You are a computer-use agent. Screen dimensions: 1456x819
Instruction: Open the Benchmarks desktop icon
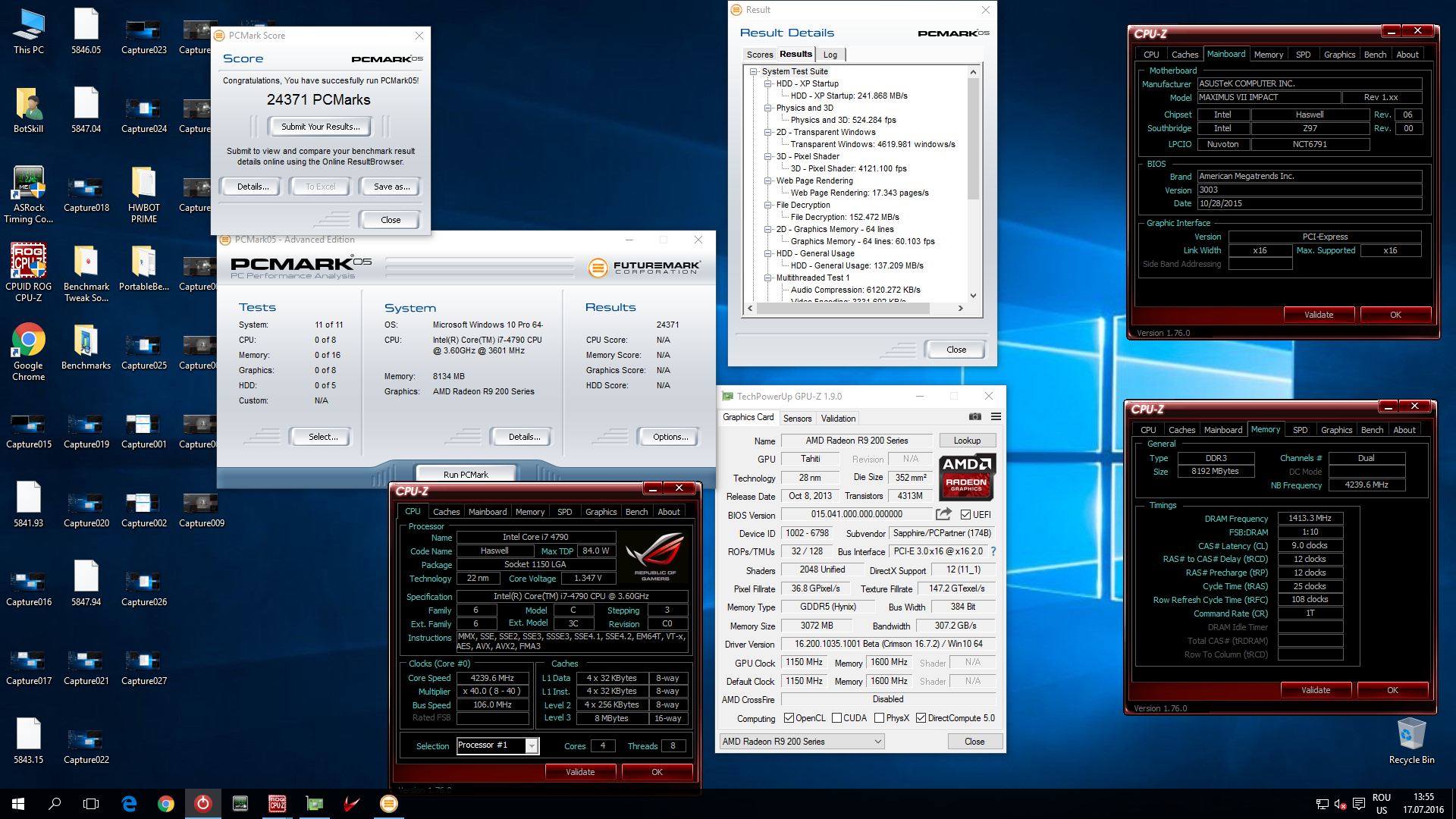point(86,347)
